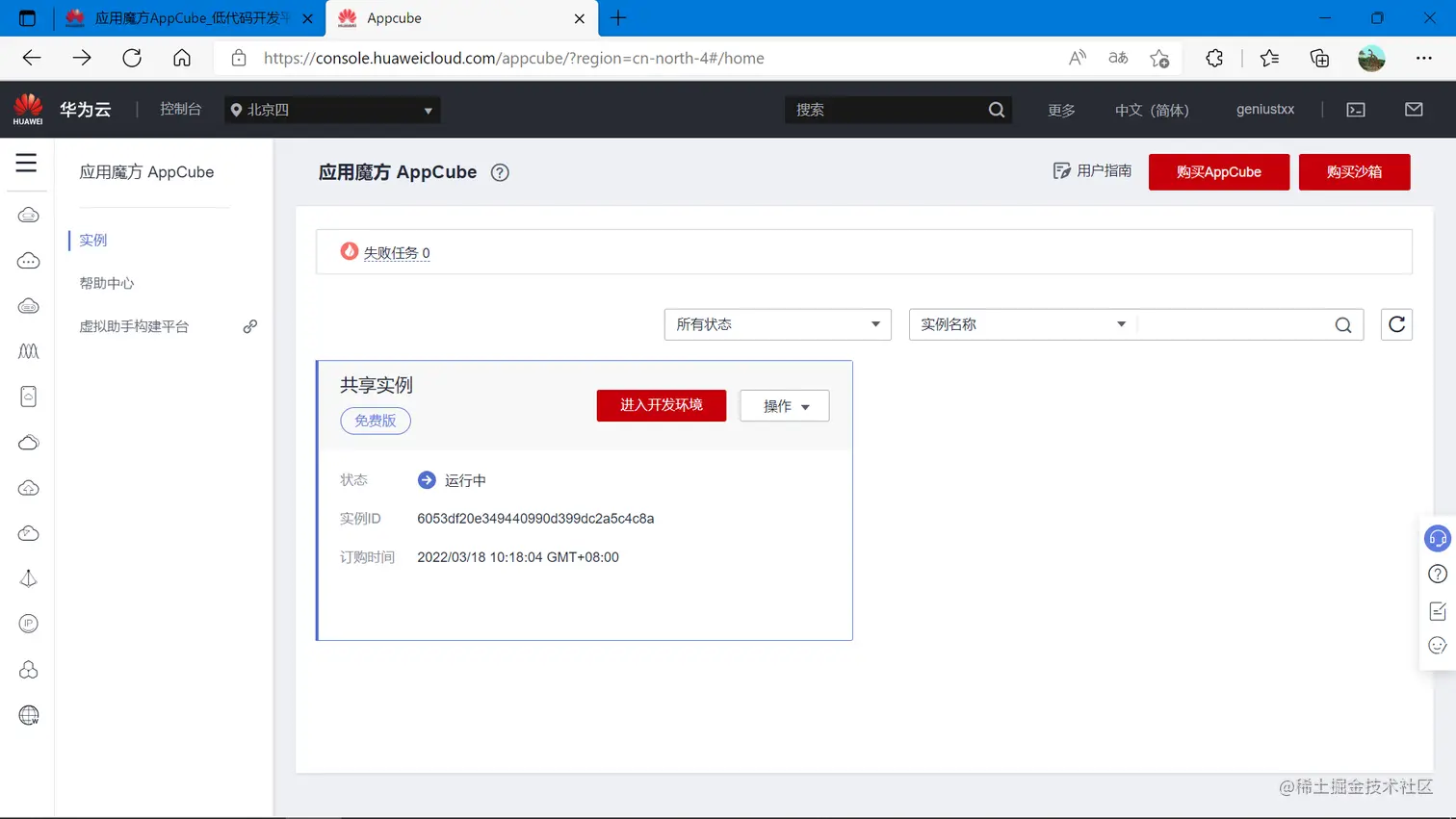The width and height of the screenshot is (1456, 819).
Task: Open the customer service headset icon
Action: coord(1438,538)
